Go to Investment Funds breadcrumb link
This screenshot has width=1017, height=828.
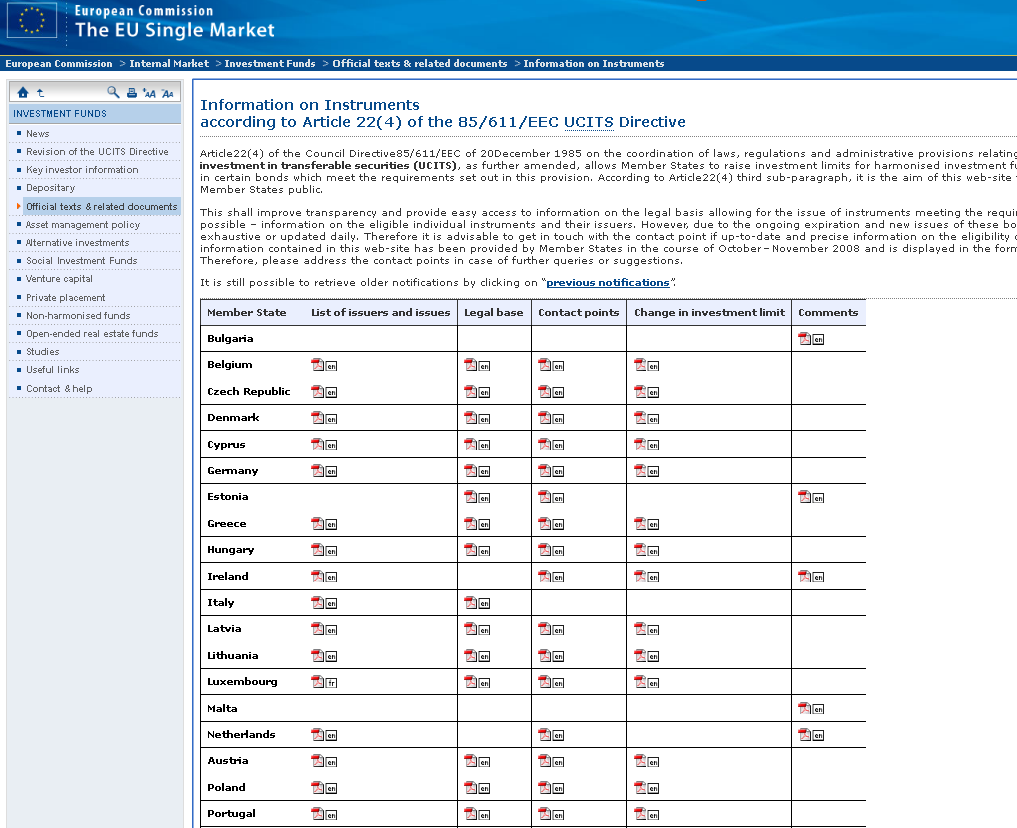pos(270,64)
